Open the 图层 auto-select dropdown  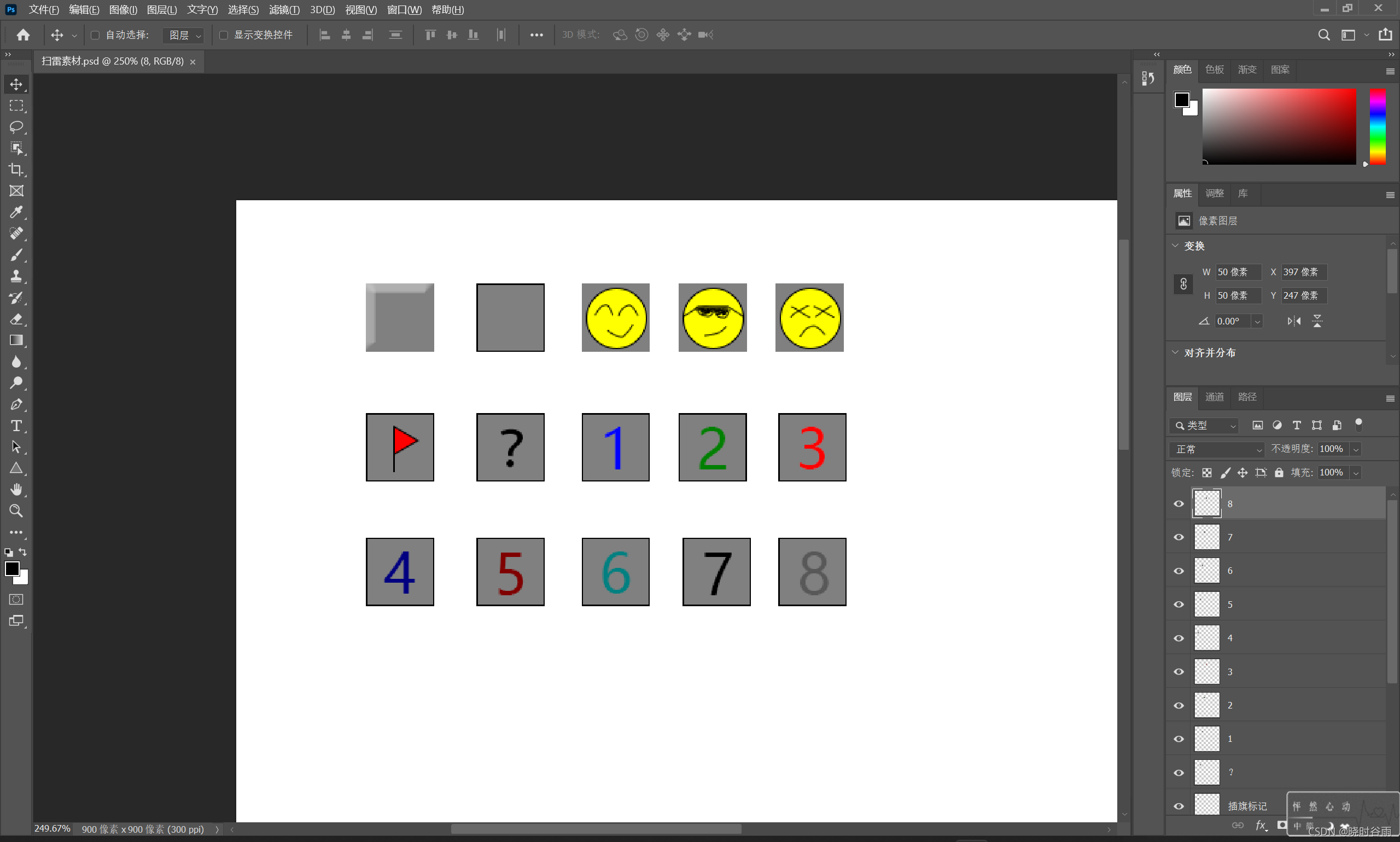point(183,35)
